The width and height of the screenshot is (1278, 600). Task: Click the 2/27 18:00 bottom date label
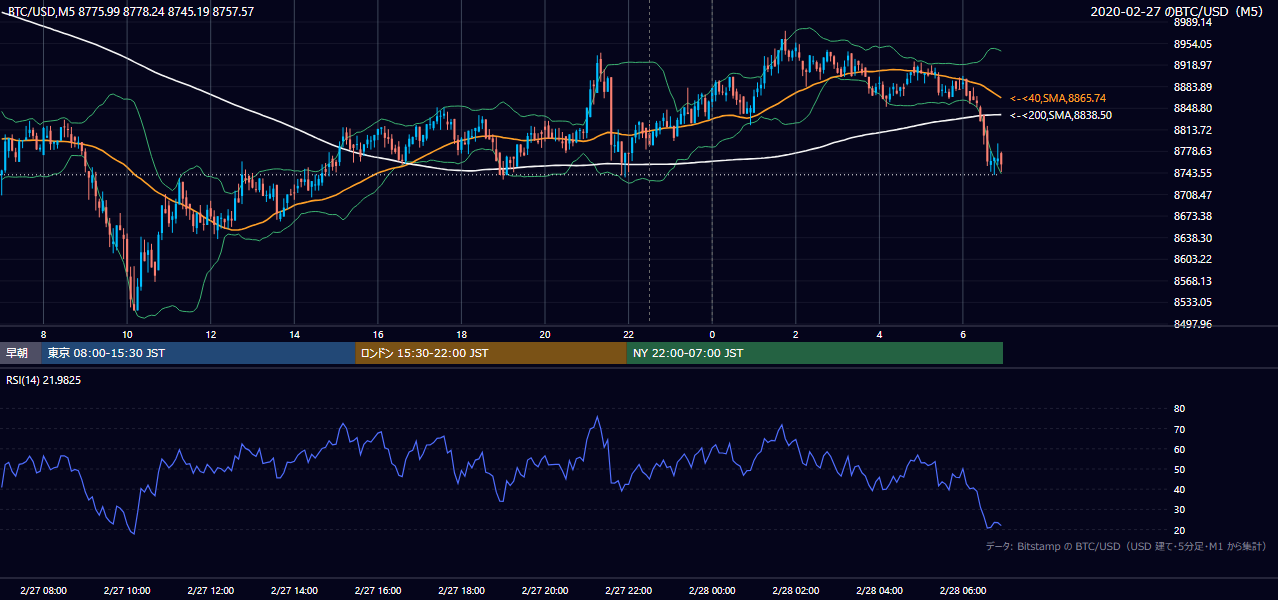(461, 590)
